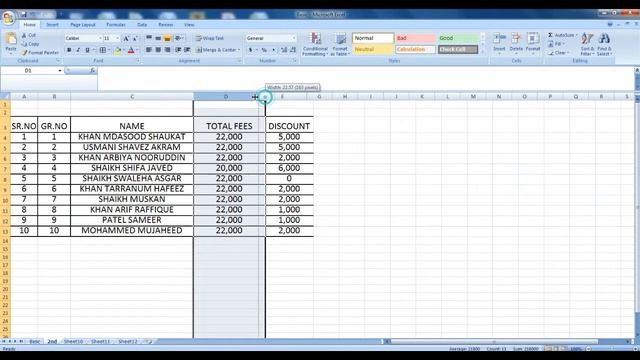Click the Decrease Decimal icon
The image size is (640, 360).
point(293,50)
